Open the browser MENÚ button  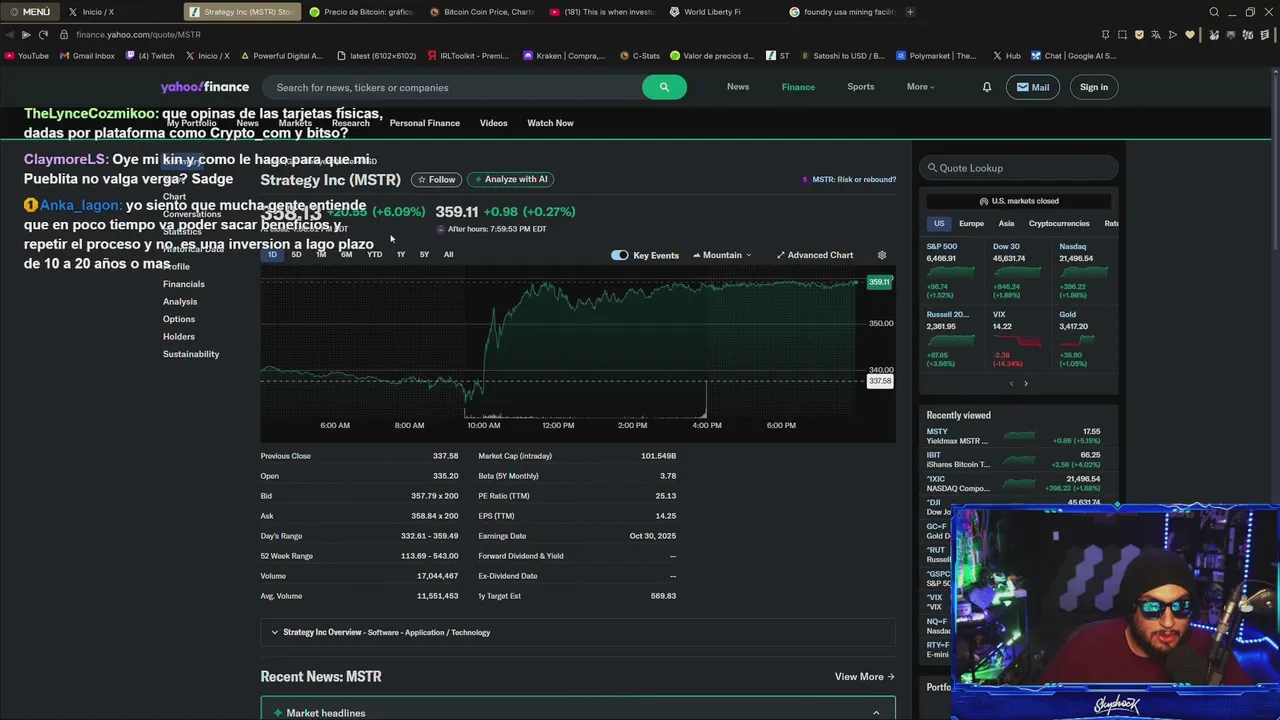tap(29, 12)
